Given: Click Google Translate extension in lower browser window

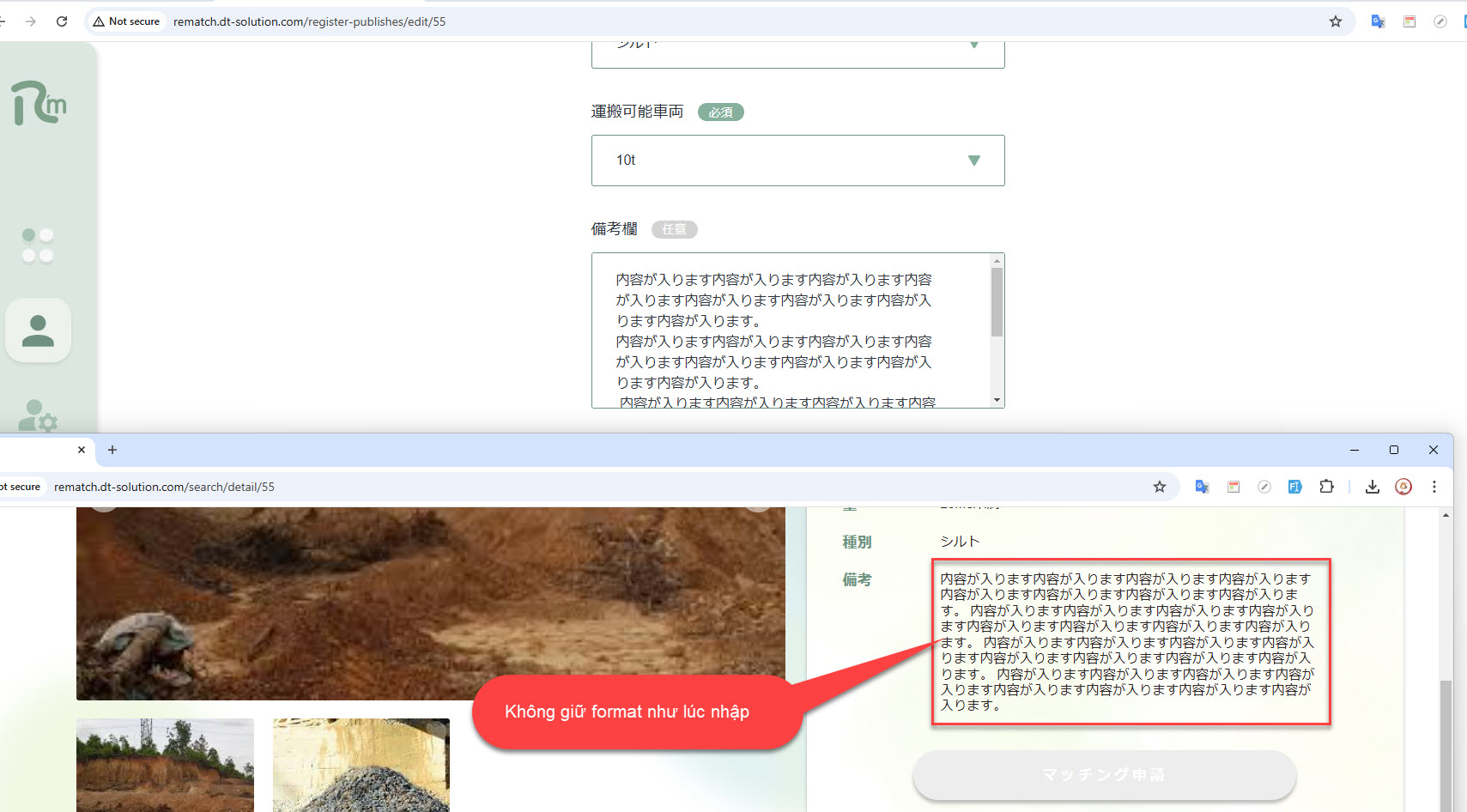Looking at the screenshot, I should pos(1202,487).
